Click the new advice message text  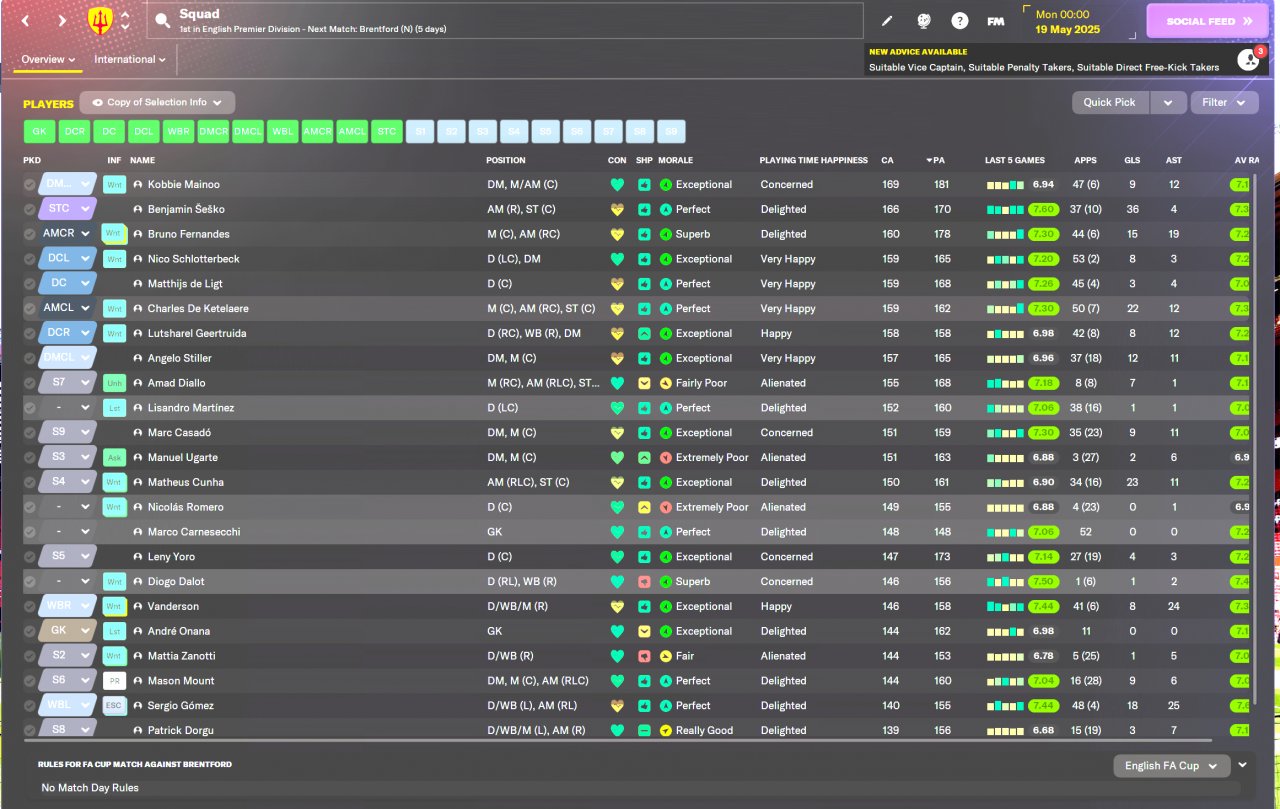click(1044, 68)
